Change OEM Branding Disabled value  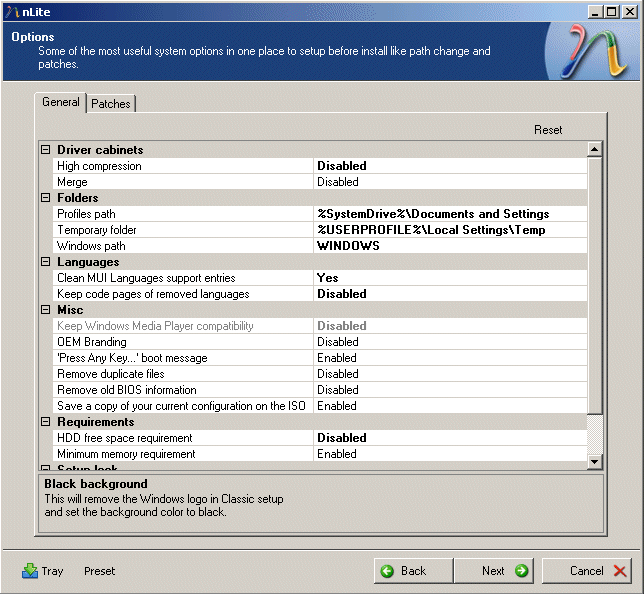[450, 342]
